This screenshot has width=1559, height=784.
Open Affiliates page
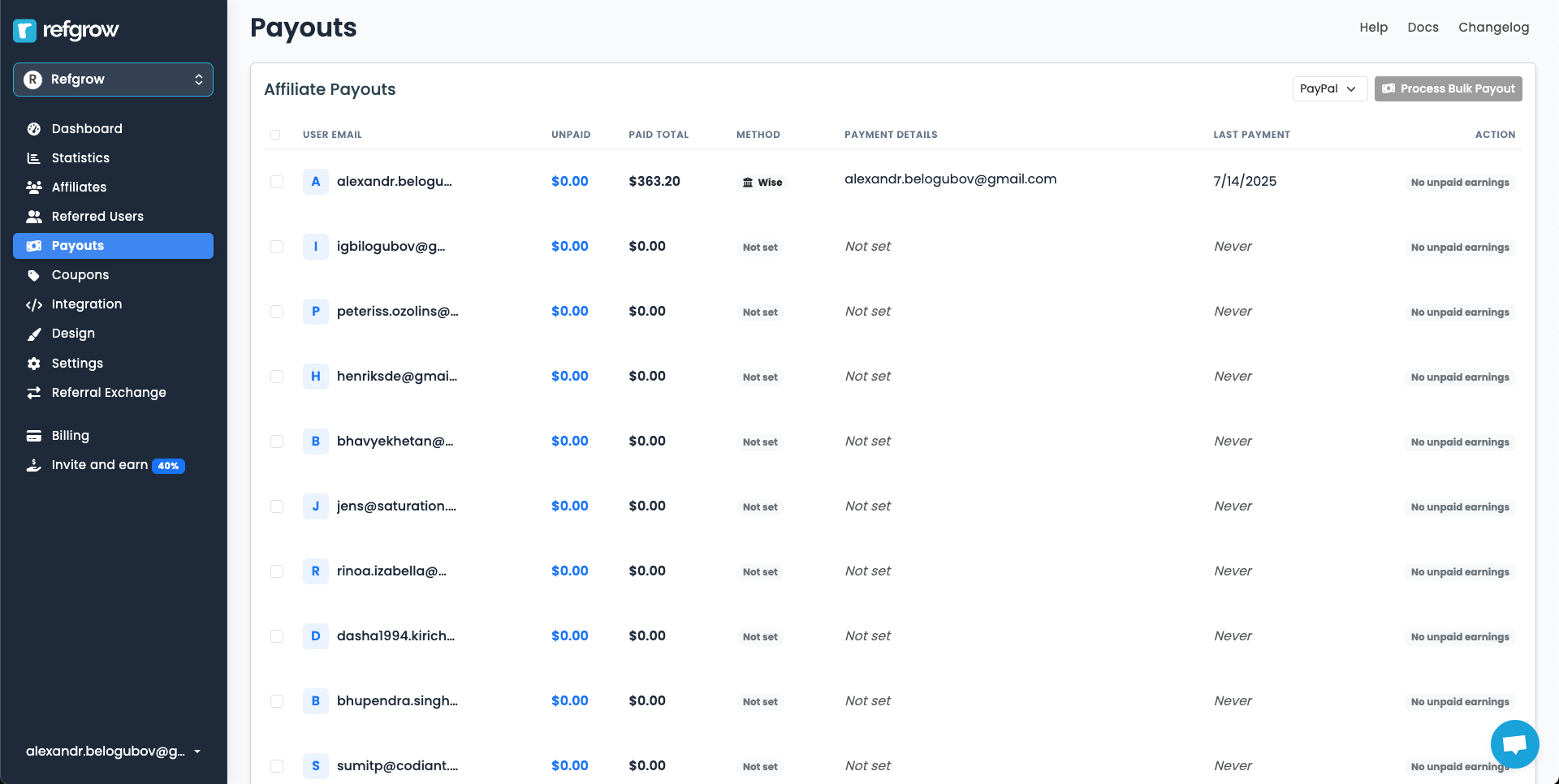pyautogui.click(x=113, y=187)
